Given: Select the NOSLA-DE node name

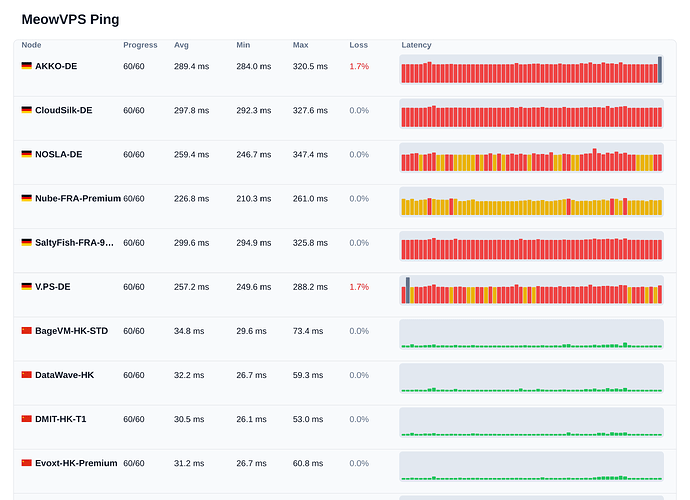Looking at the screenshot, I should (x=59, y=154).
